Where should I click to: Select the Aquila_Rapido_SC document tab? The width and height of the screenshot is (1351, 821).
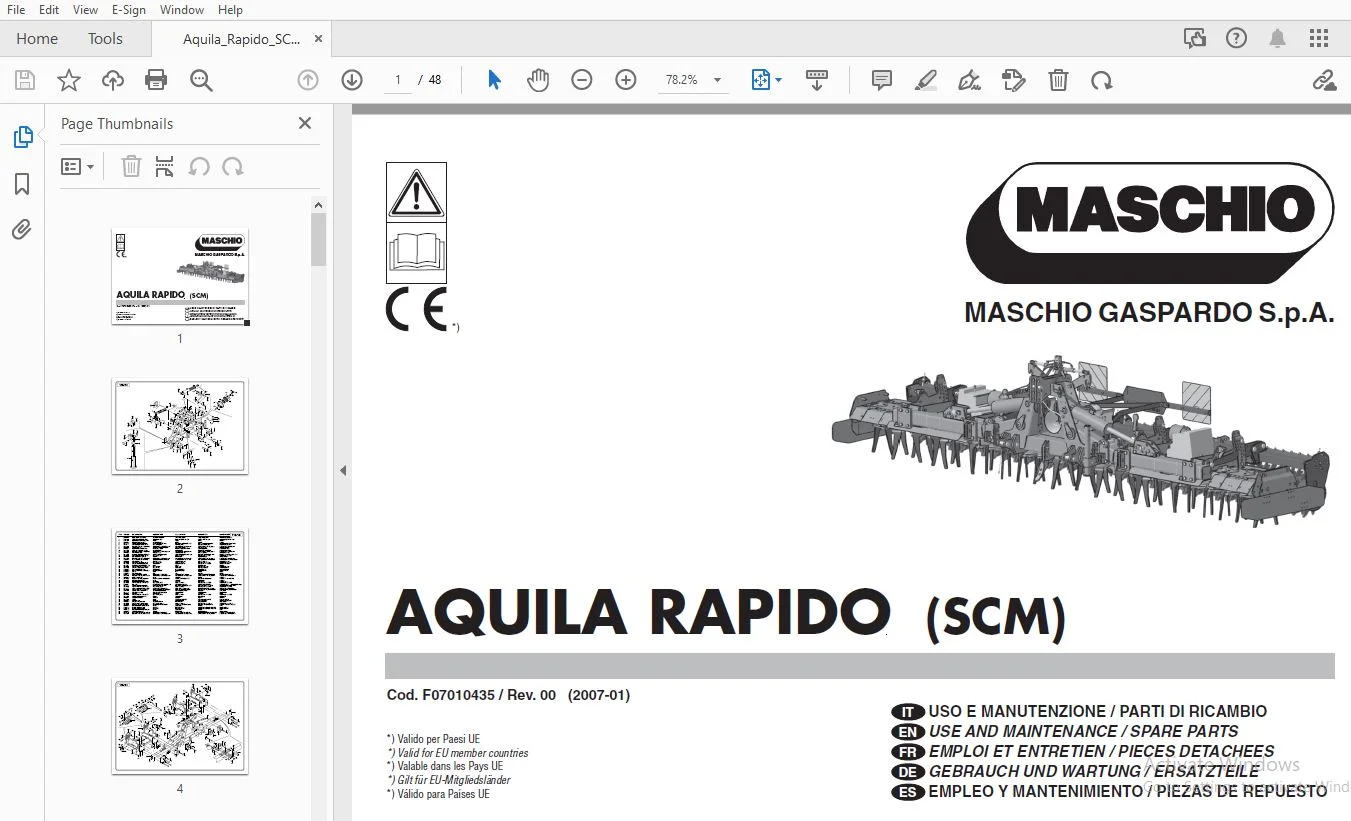(240, 39)
